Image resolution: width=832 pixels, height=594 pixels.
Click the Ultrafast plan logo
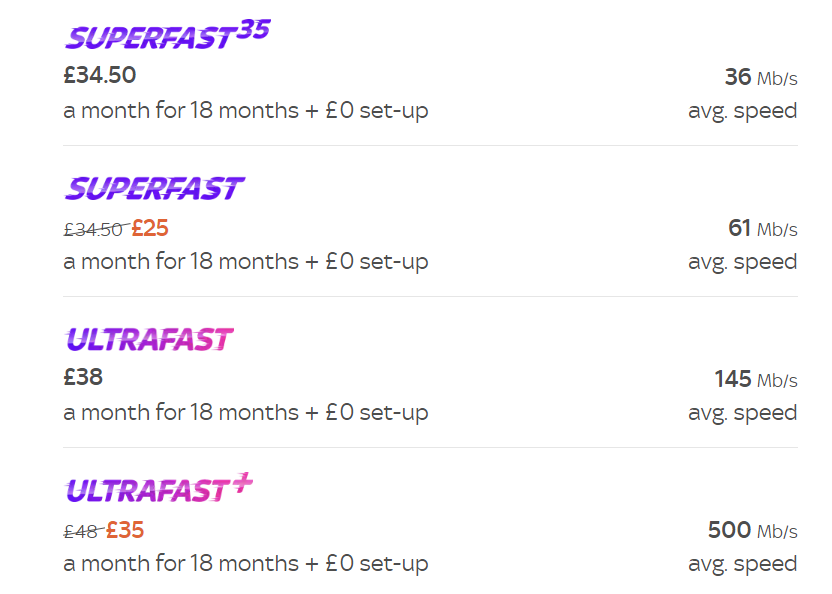149,340
